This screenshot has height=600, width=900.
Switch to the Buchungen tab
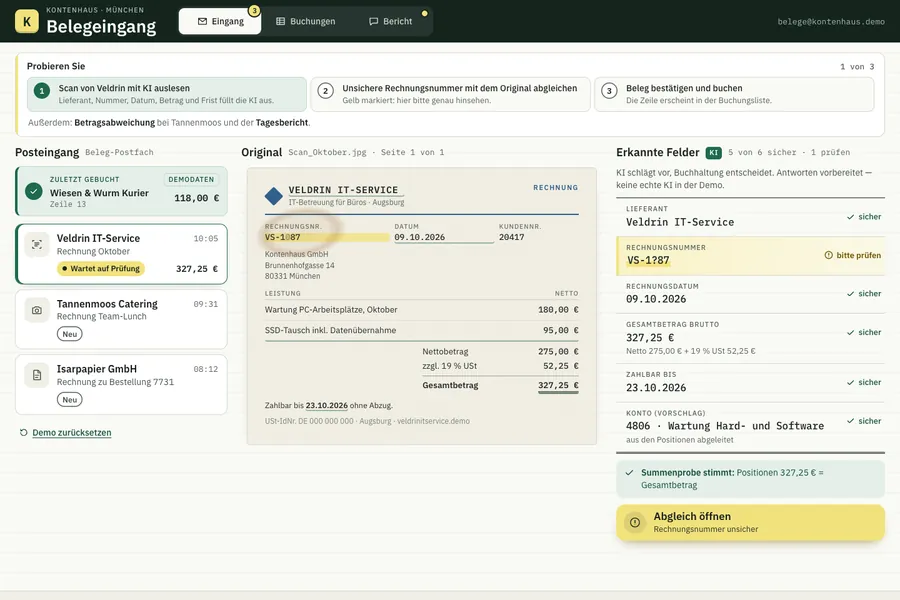305,21
